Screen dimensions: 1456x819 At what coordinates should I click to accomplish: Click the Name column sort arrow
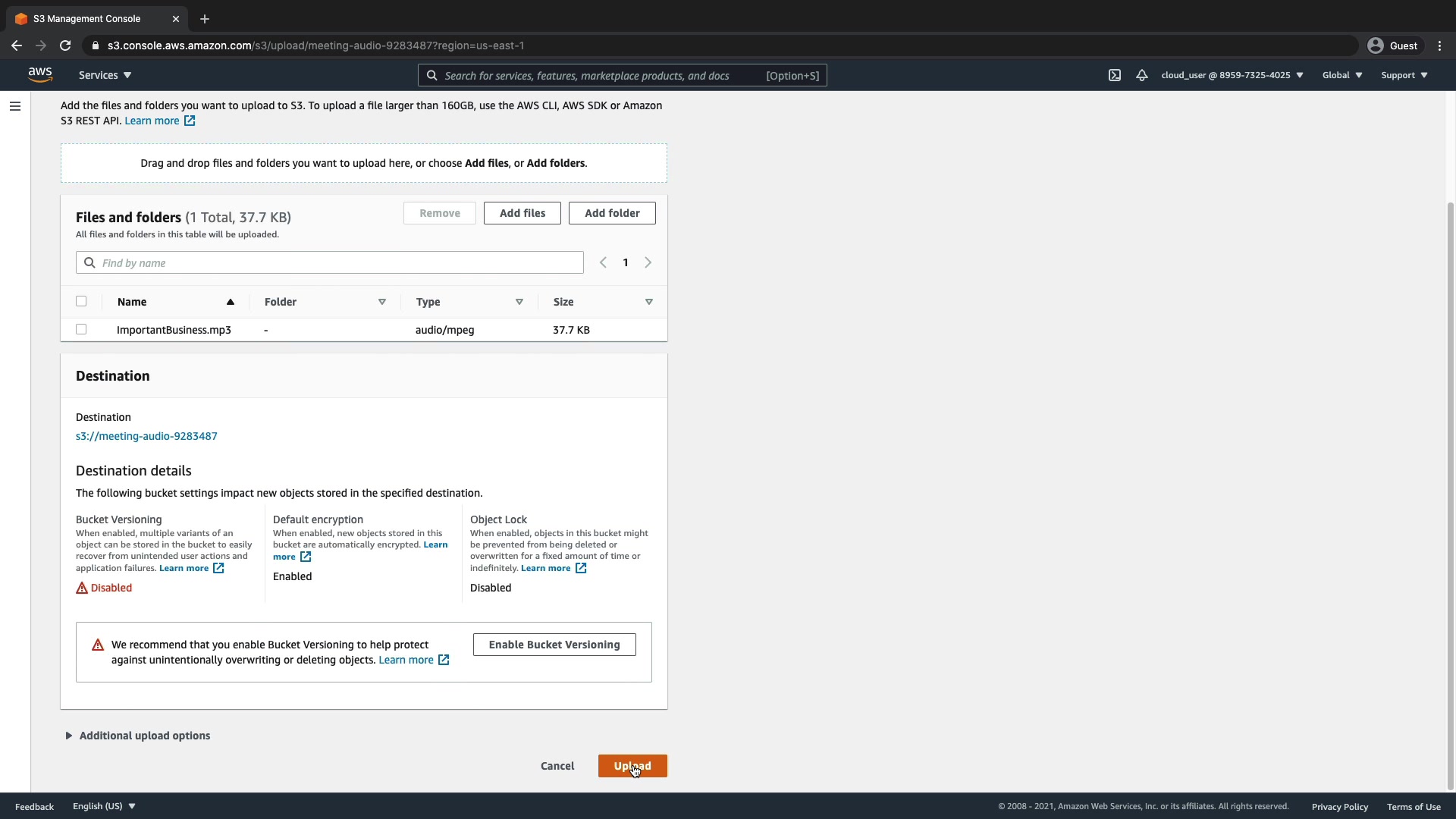[x=230, y=302]
